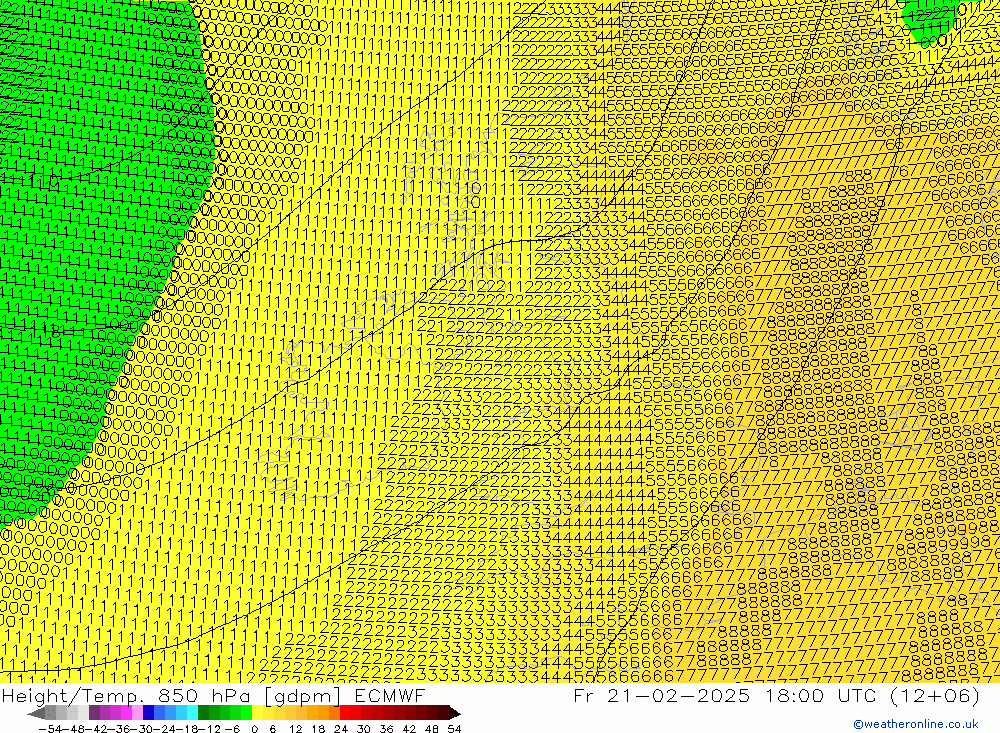Click the '-6' legend label

pyautogui.click(x=232, y=729)
